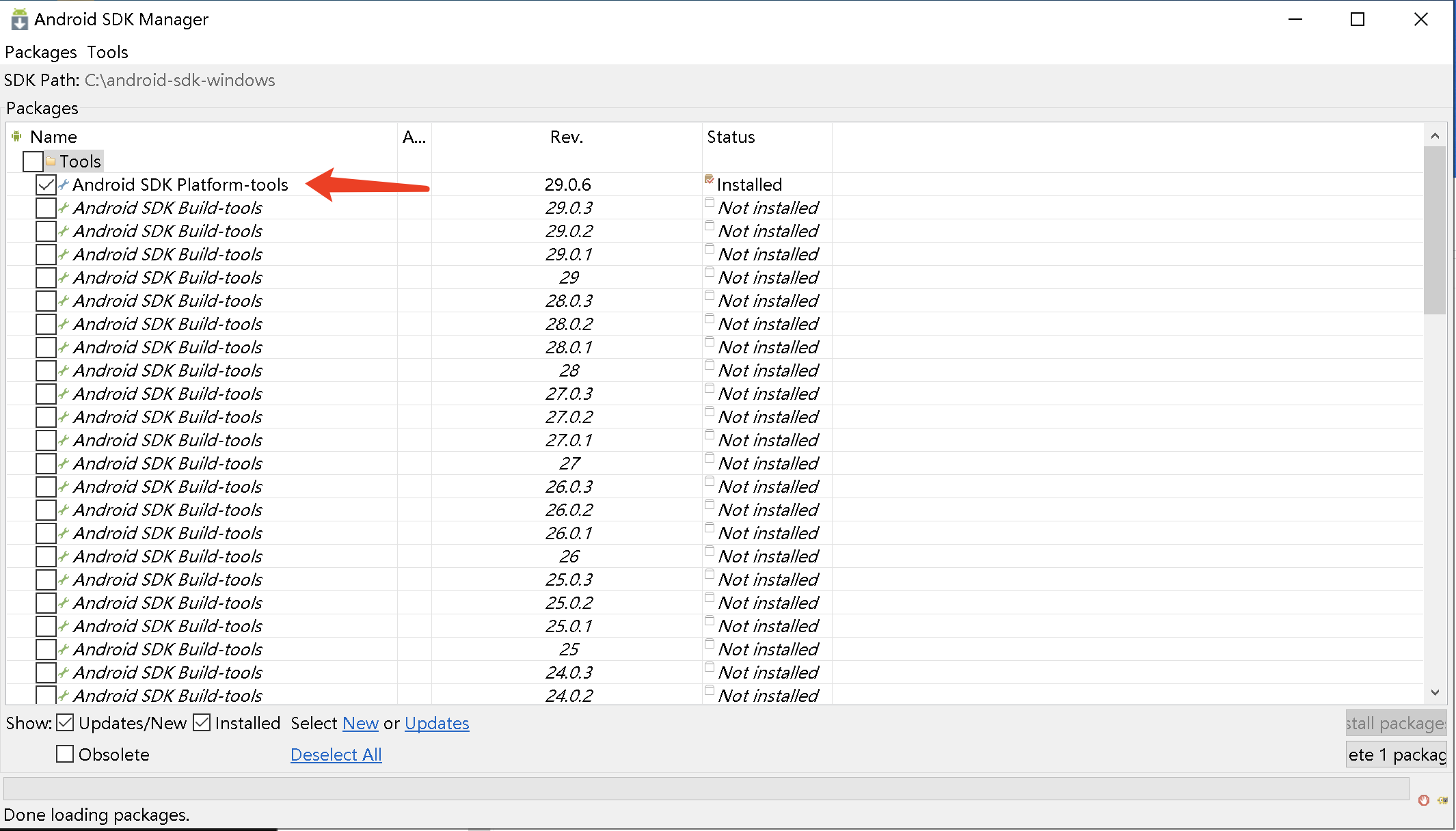Viewport: 1456px width, 831px height.
Task: Click the package list vertical scrollbar thumb
Action: (x=1435, y=230)
